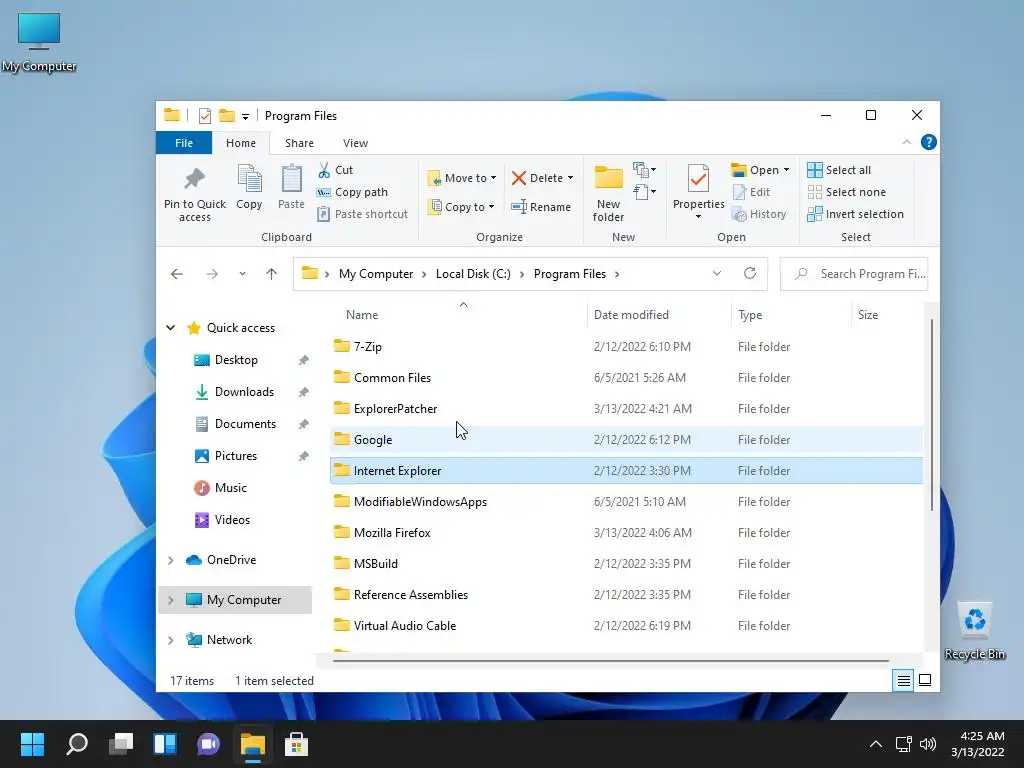Click the Properties checkmark icon
1024x768 pixels.
coord(698,179)
